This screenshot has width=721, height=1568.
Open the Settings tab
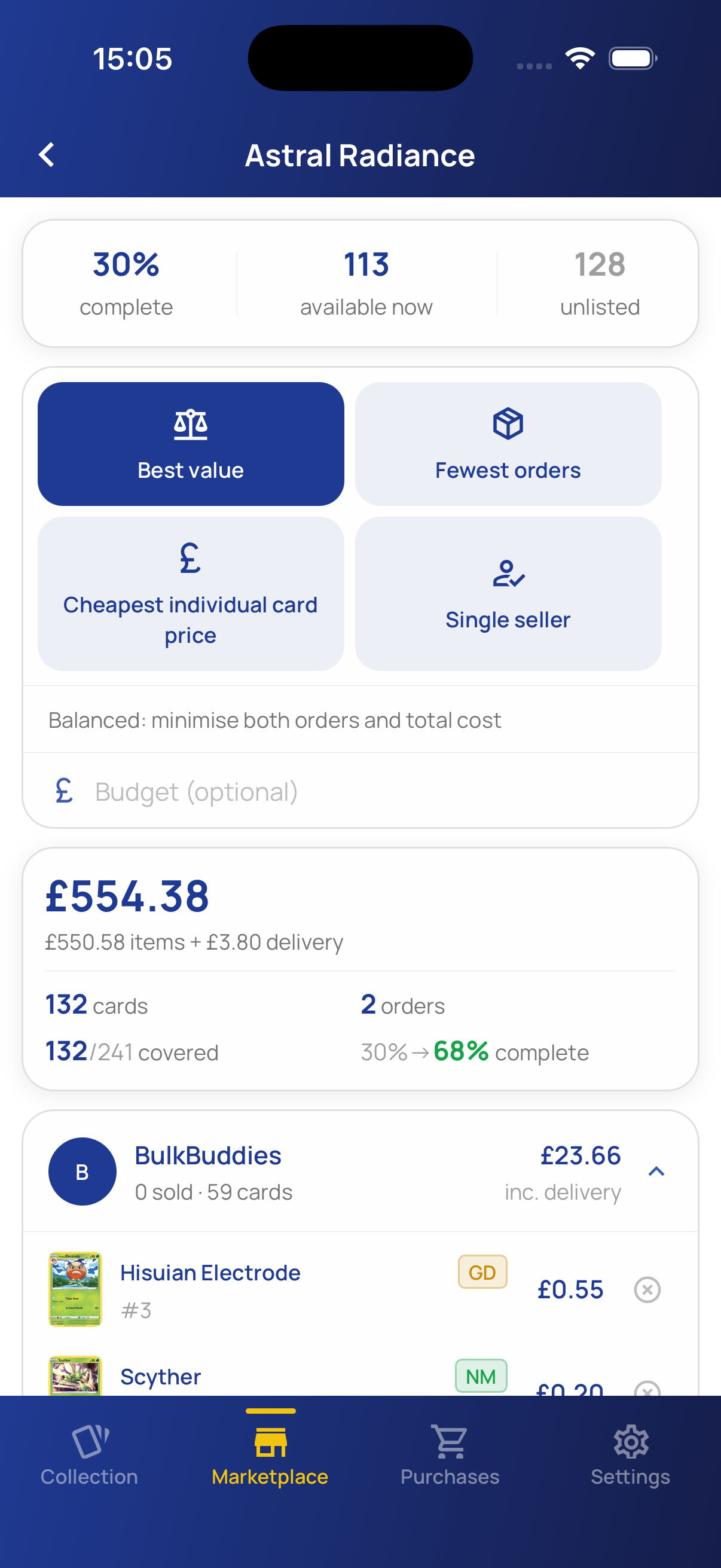point(630,1455)
